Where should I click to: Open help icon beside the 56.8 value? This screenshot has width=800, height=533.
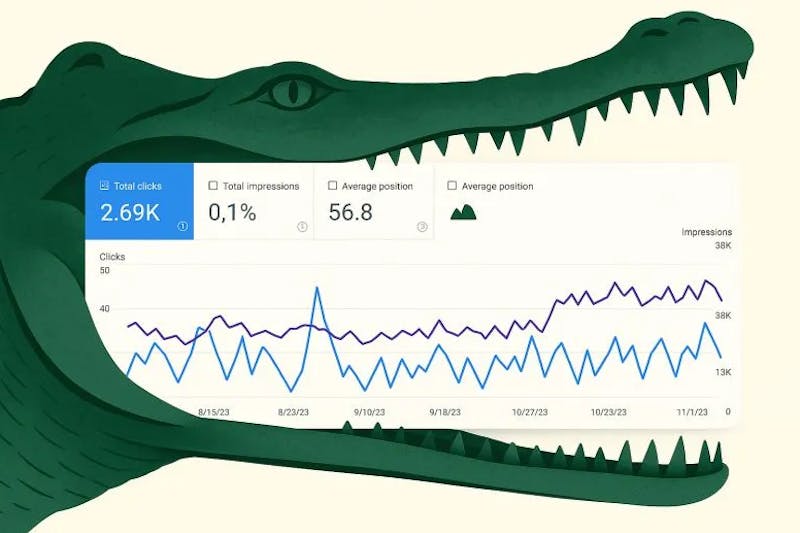(422, 226)
